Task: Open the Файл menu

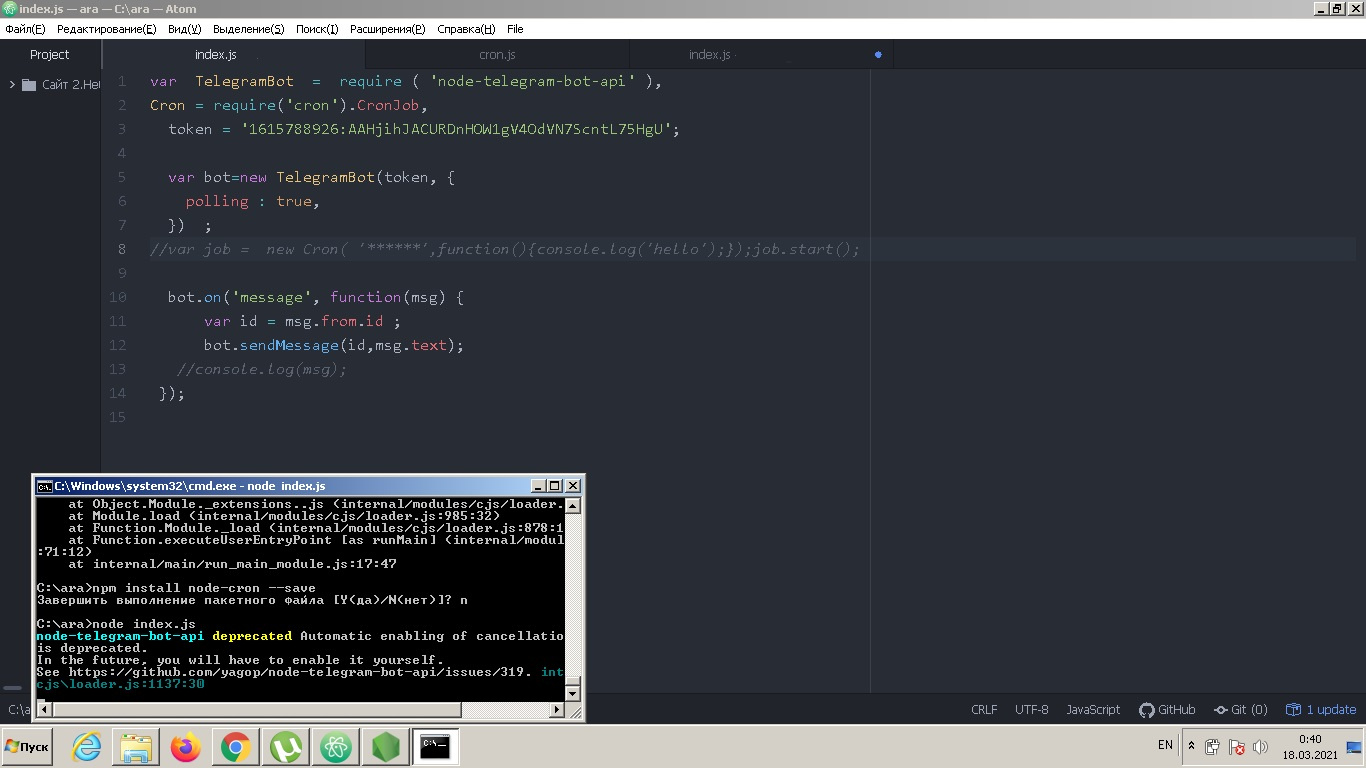Action: pyautogui.click(x=25, y=29)
